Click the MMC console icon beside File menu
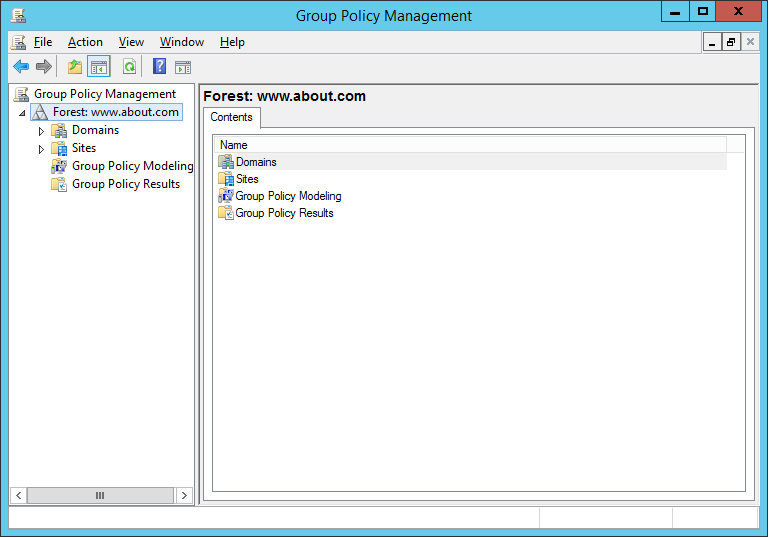This screenshot has height=538, width=769. 19,42
